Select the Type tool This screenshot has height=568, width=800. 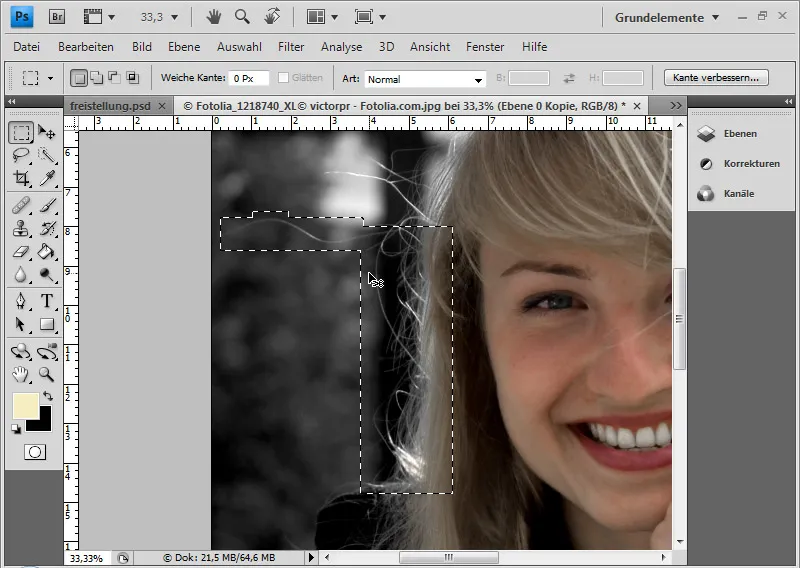tap(47, 301)
